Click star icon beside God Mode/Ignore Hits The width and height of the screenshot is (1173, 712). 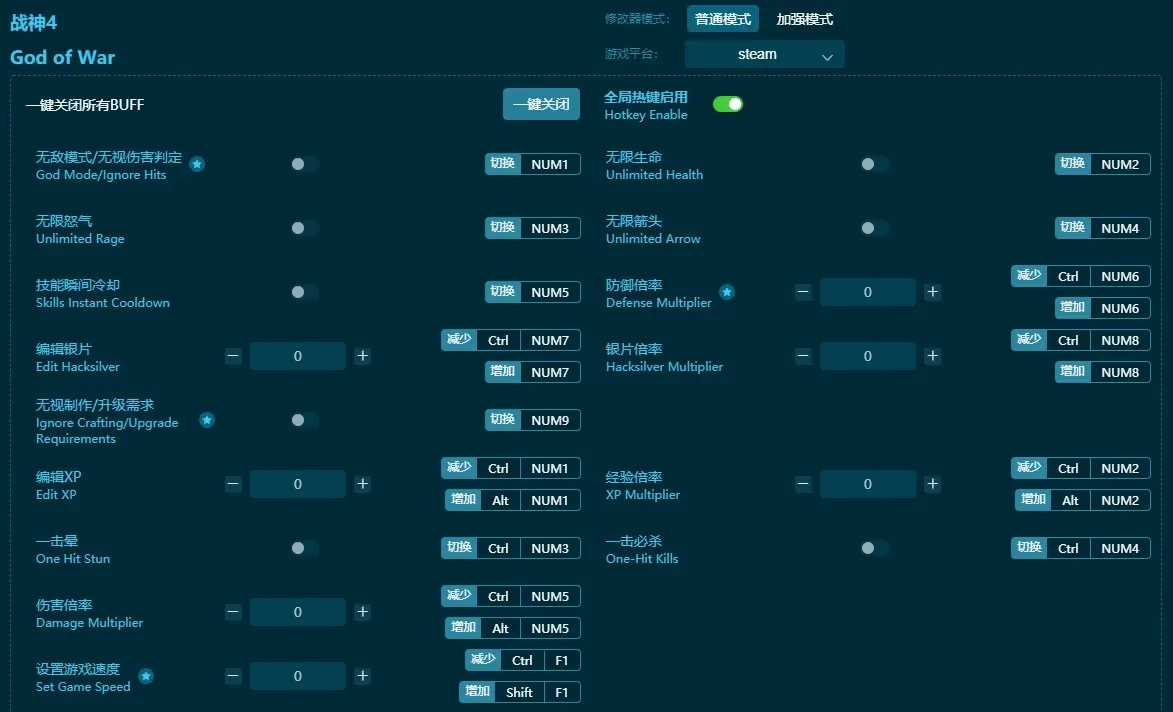click(x=197, y=164)
